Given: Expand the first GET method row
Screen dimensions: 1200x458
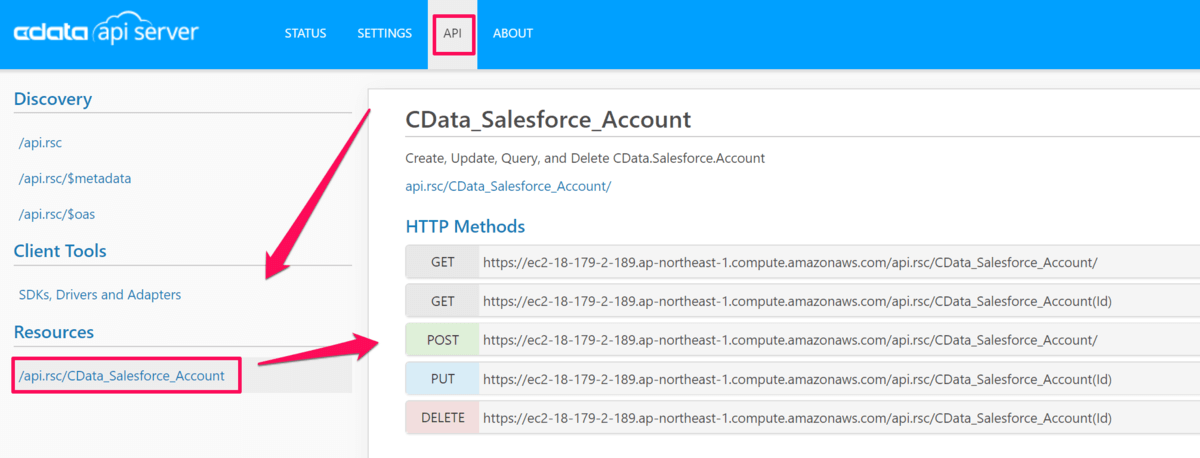Looking at the screenshot, I should coord(443,262).
